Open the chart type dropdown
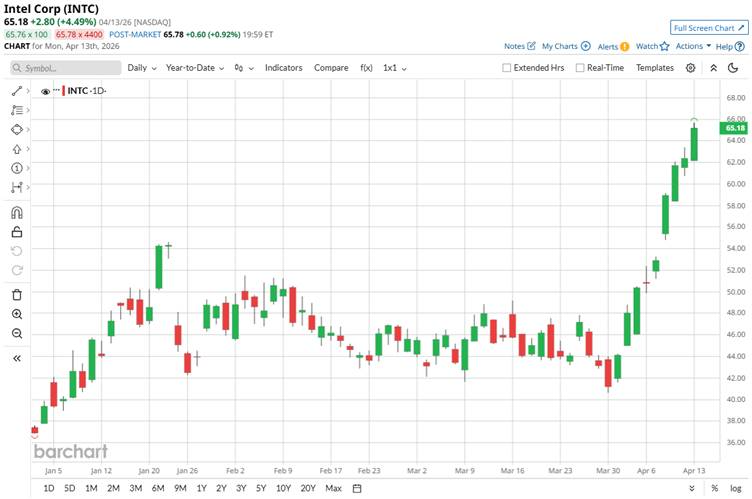 (x=244, y=68)
